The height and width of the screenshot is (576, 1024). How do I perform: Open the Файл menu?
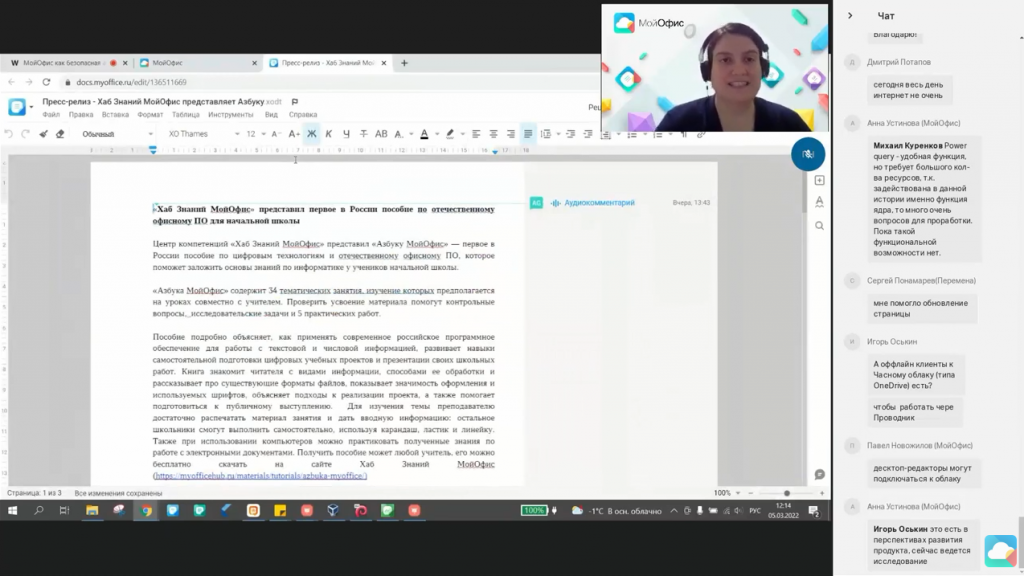pyautogui.click(x=51, y=114)
